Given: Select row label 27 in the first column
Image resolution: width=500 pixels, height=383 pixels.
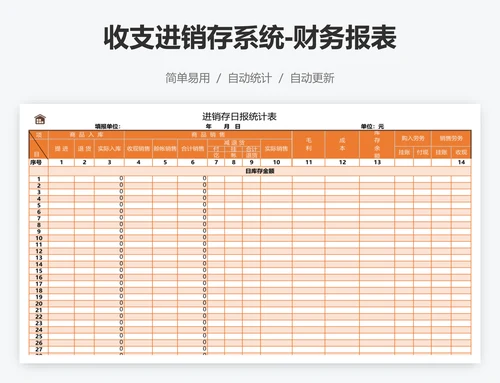Looking at the screenshot, I should (39, 349).
